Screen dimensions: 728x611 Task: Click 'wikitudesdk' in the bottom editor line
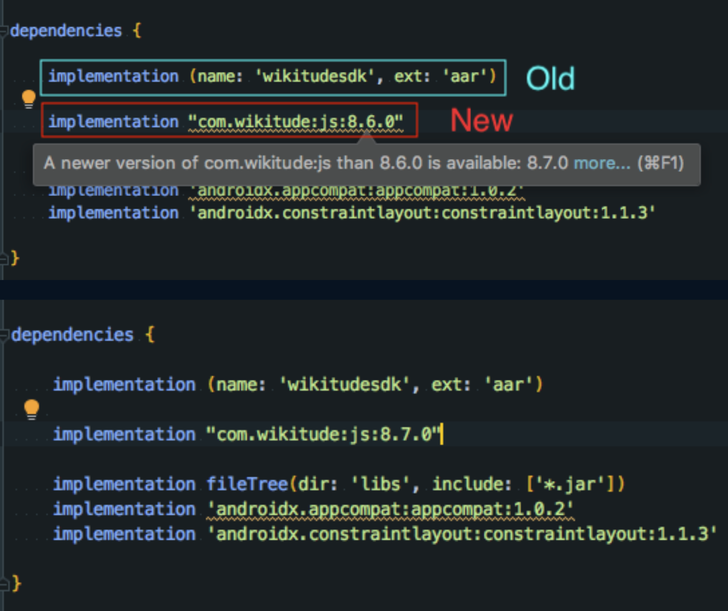[344, 385]
